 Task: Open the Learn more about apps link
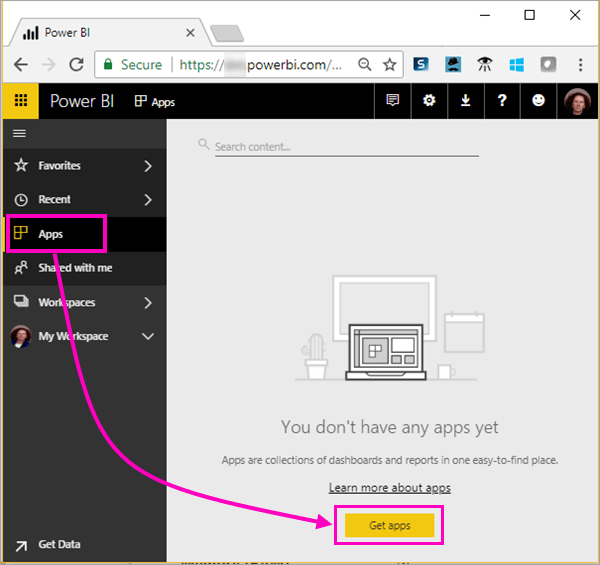point(390,488)
